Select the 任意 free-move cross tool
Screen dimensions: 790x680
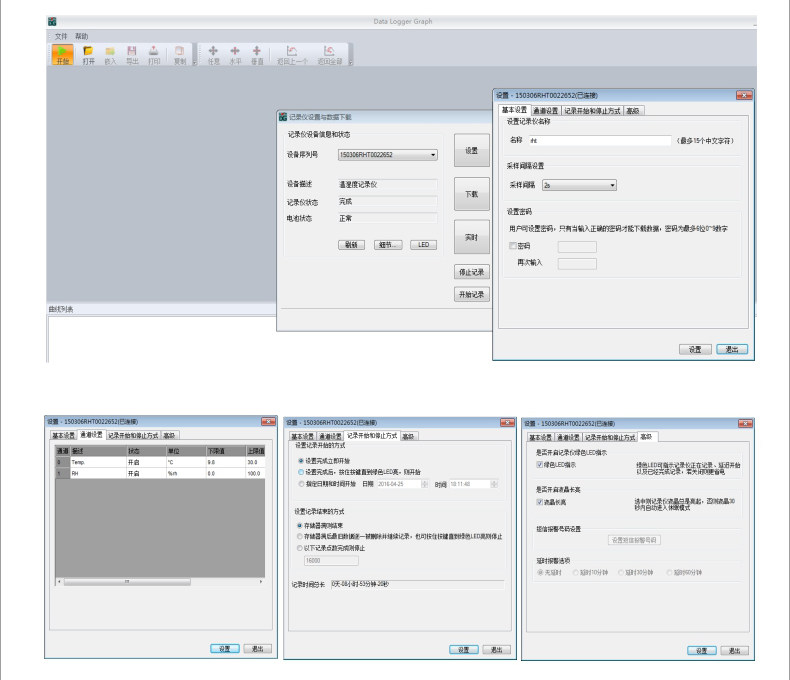(214, 54)
